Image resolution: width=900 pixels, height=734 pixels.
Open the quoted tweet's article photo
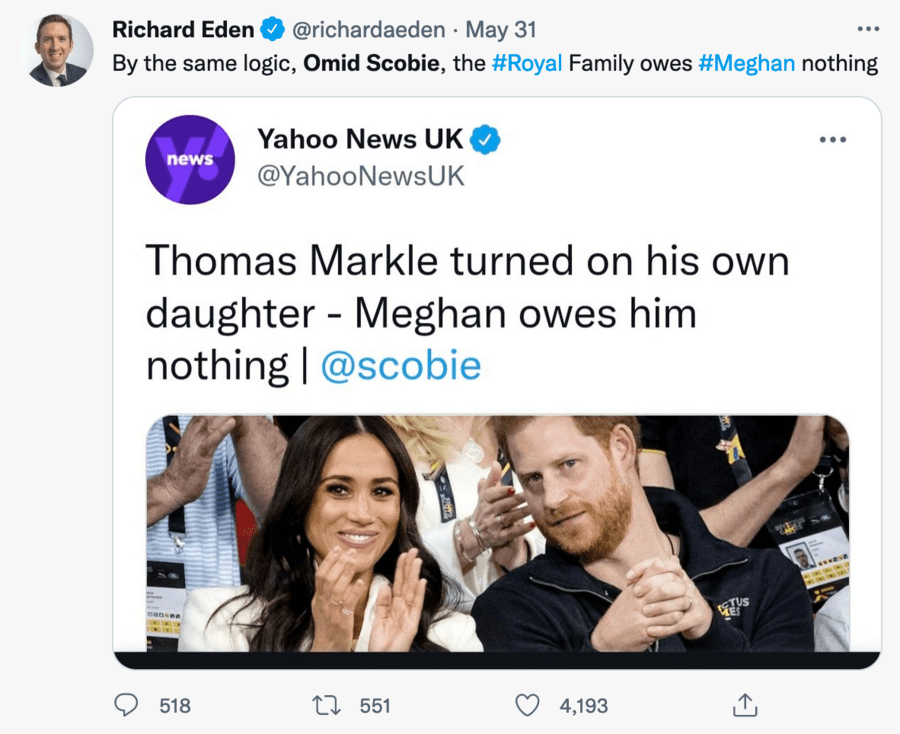pyautogui.click(x=497, y=534)
